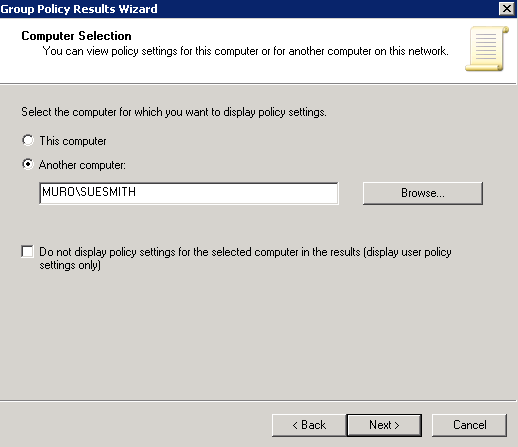Click the scroll document icon in the header
The width and height of the screenshot is (518, 447).
click(x=487, y=49)
